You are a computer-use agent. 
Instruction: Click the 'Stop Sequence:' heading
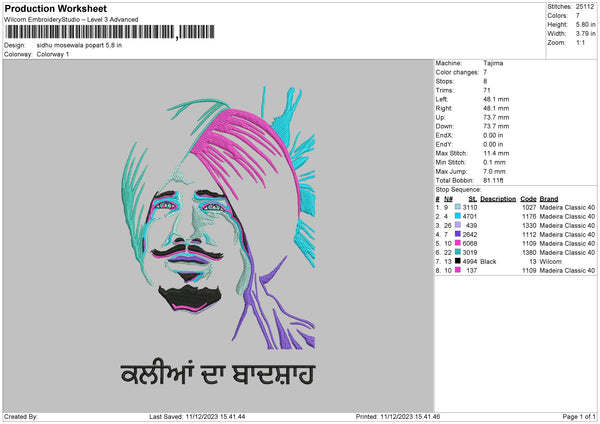click(x=458, y=189)
